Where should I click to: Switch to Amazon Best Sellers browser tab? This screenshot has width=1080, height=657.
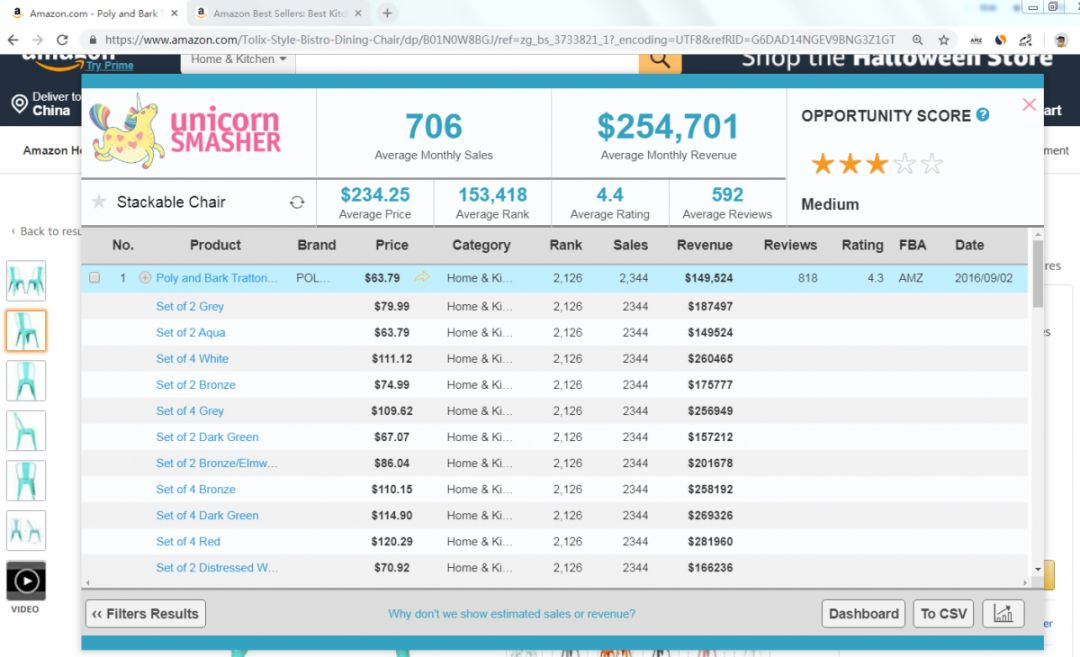278,13
